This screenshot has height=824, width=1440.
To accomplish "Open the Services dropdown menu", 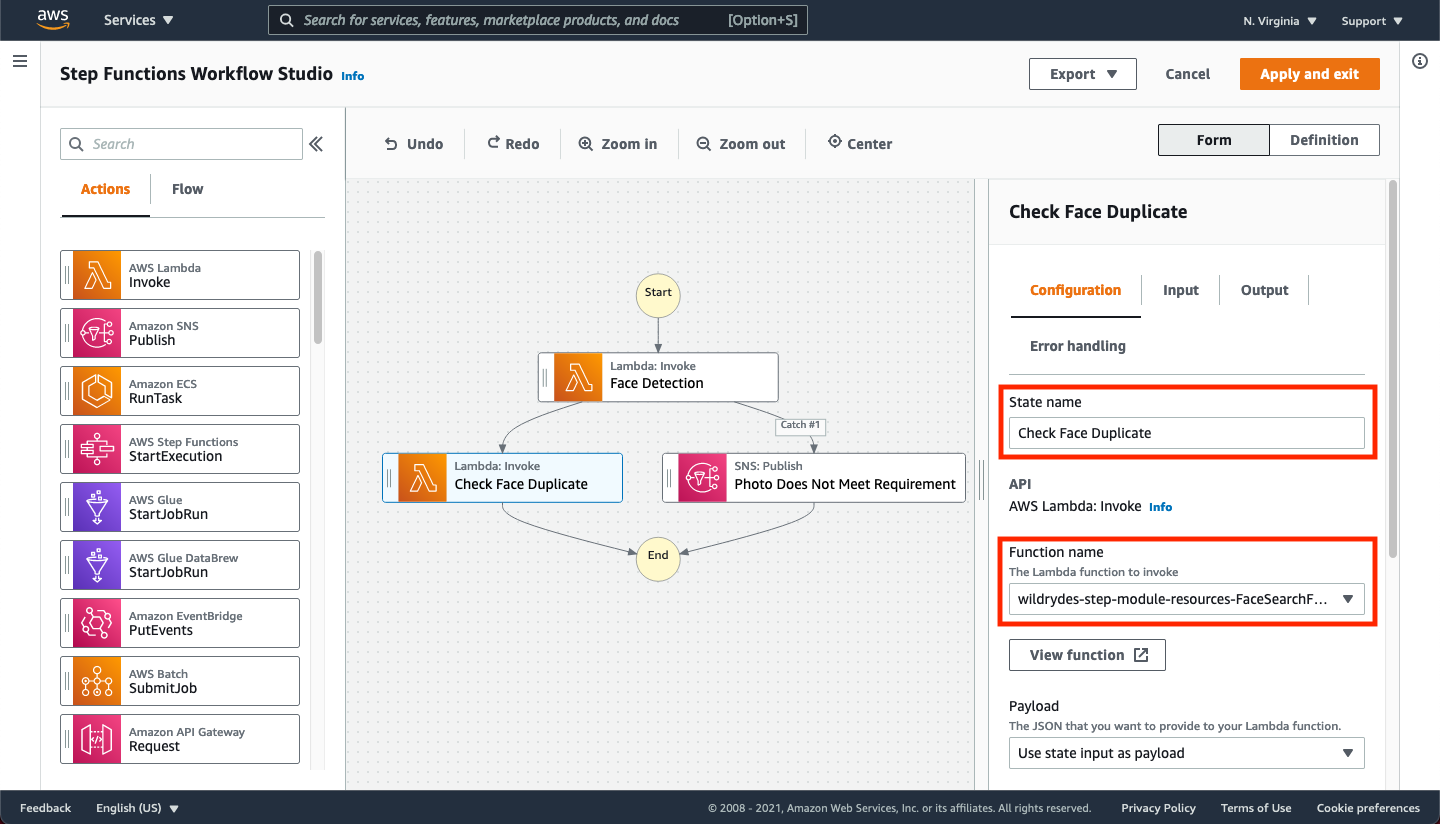I will [x=138, y=20].
